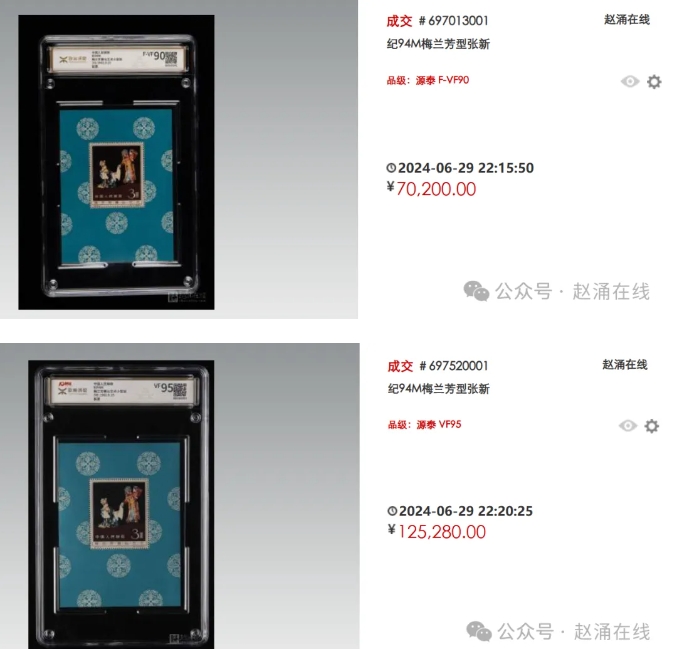Click the ¥125,280.00 sold price
The image size is (674, 649).
[437, 532]
